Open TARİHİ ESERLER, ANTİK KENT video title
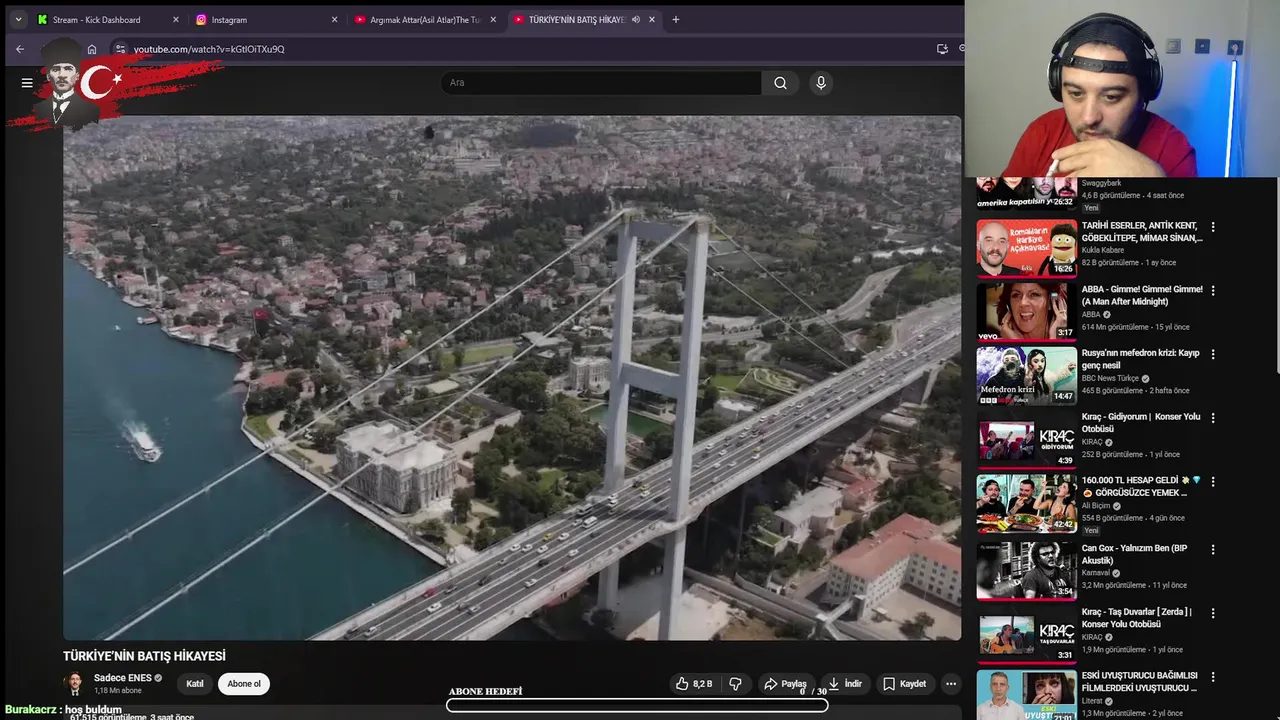This screenshot has height=720, width=1280. 1142,232
